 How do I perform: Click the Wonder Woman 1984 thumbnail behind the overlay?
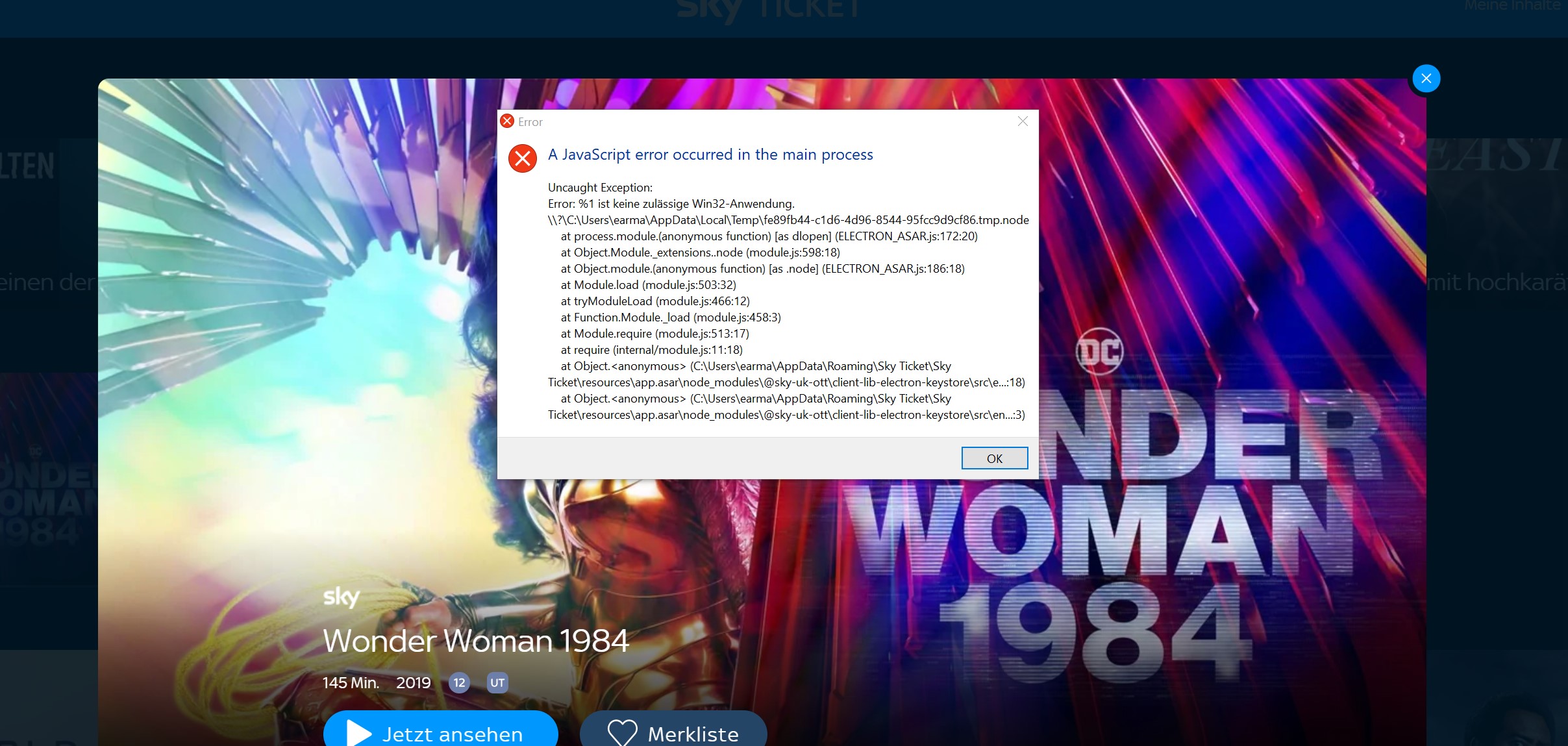coord(49,479)
